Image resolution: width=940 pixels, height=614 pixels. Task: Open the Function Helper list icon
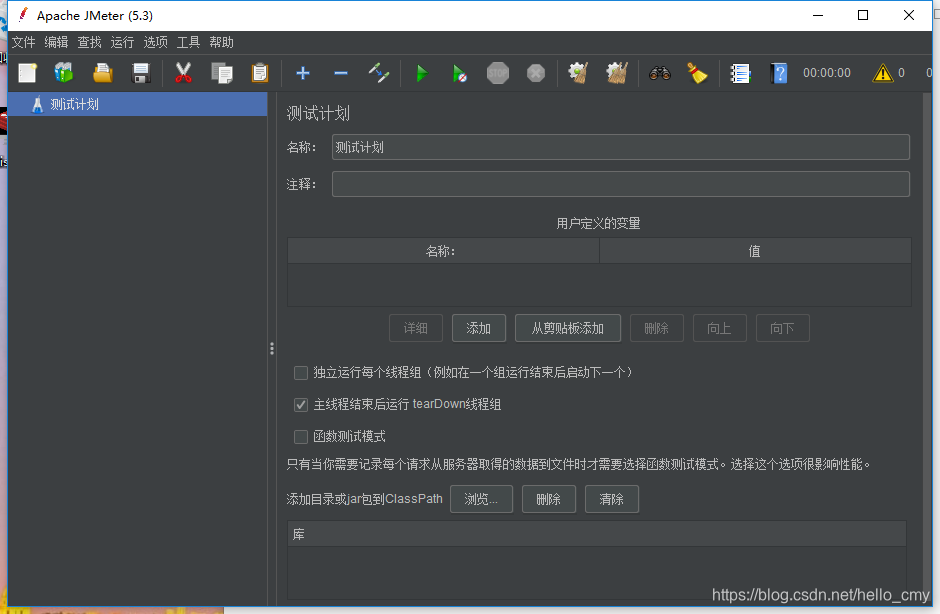tap(740, 73)
